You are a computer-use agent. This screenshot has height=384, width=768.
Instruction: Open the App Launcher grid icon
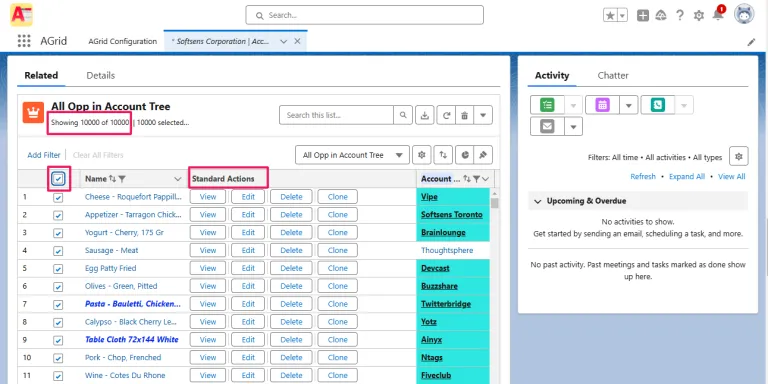tap(24, 41)
